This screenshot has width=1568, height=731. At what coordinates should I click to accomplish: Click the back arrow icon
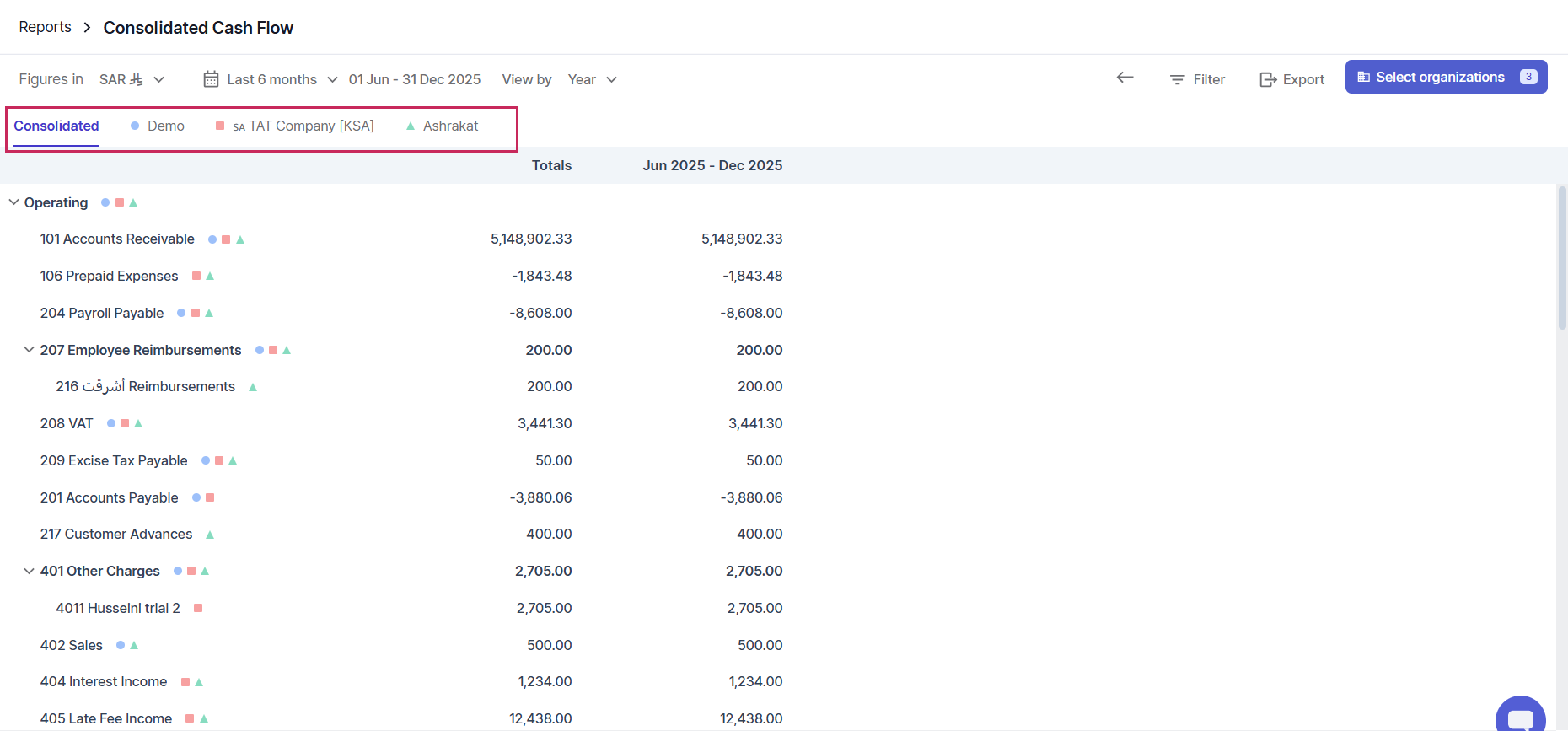(1125, 78)
